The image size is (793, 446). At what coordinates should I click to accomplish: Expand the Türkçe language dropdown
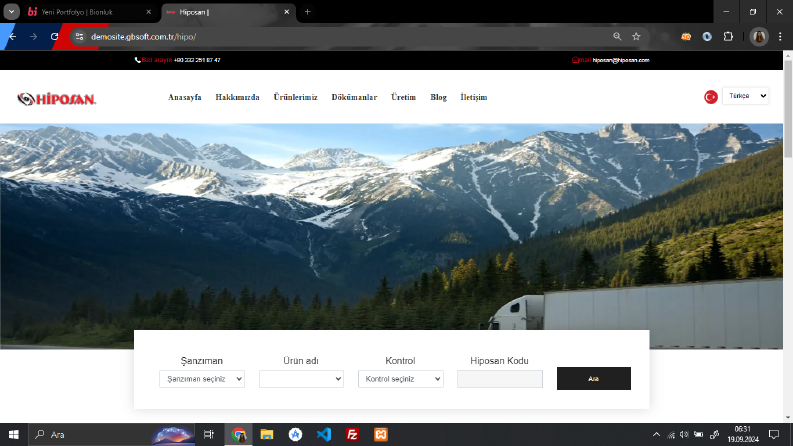tap(746, 96)
